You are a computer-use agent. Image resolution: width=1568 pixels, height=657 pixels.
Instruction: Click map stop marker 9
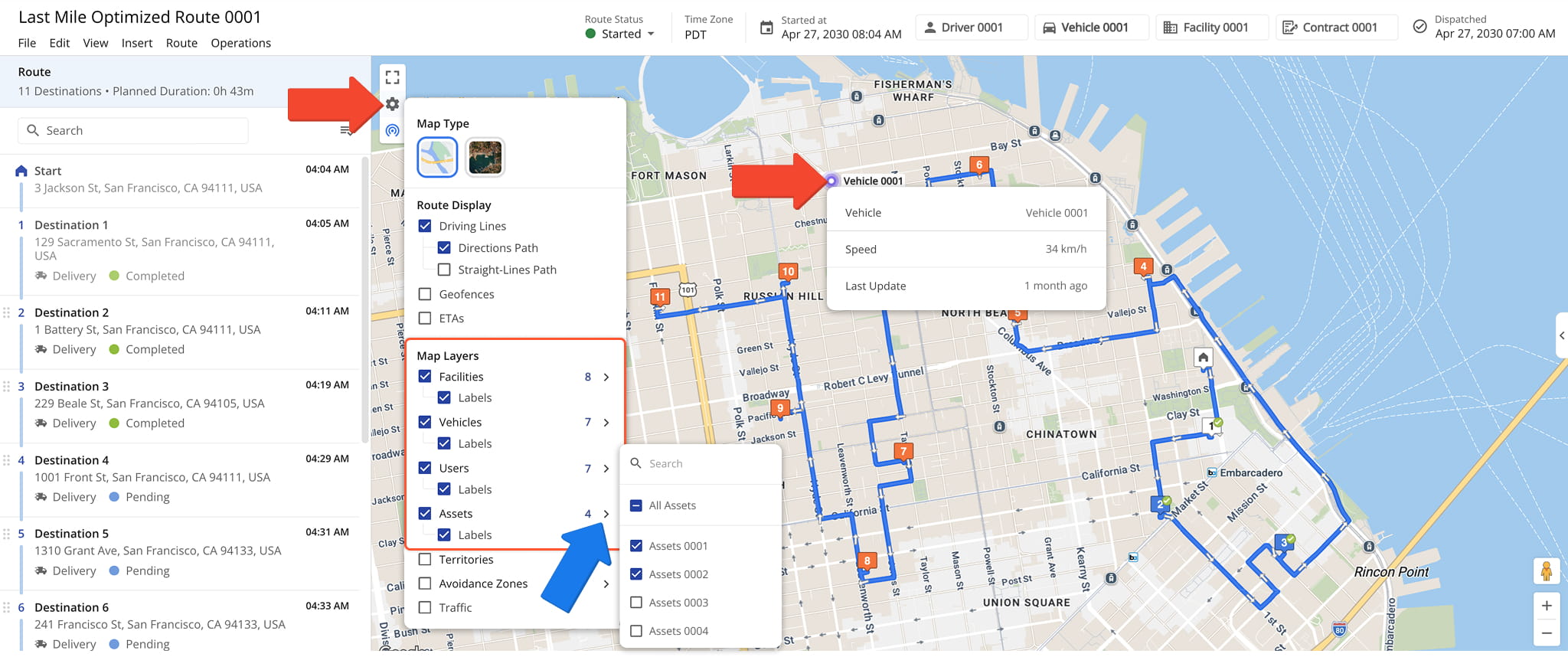pos(780,408)
